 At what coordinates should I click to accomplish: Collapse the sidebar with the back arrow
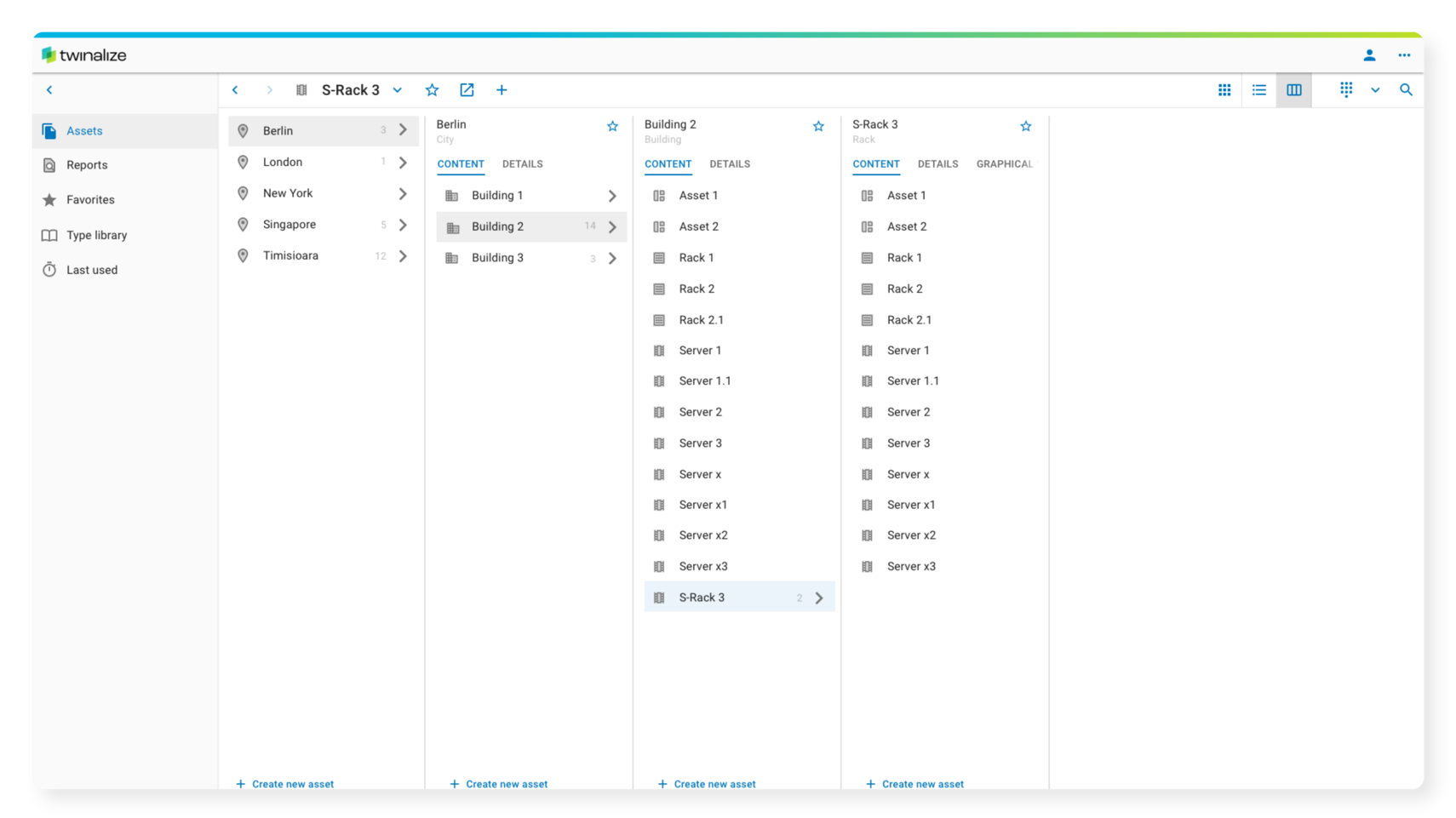49,90
